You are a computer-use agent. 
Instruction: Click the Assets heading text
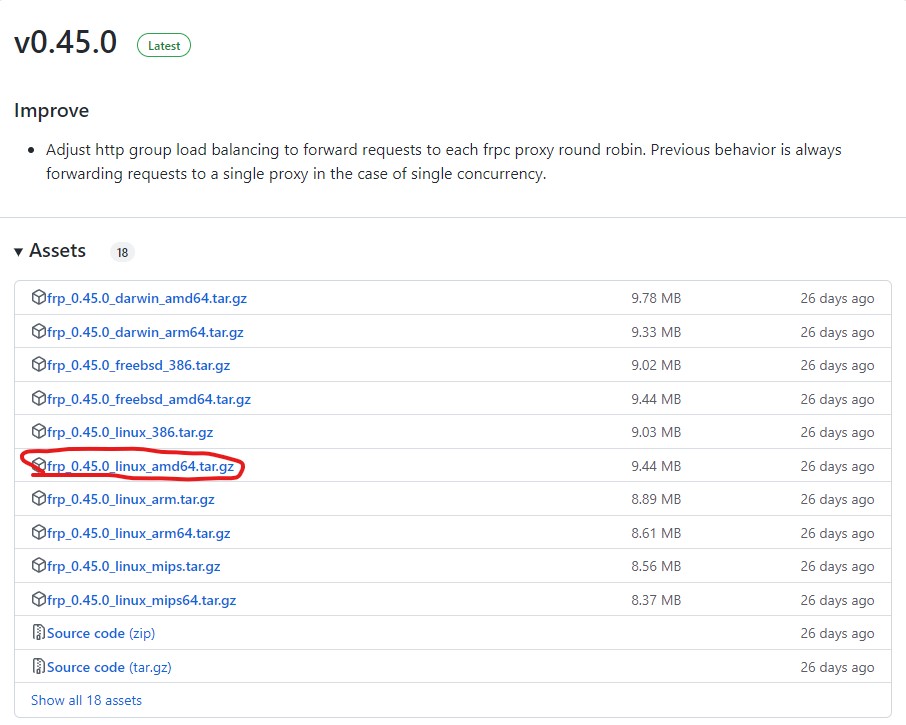(58, 251)
